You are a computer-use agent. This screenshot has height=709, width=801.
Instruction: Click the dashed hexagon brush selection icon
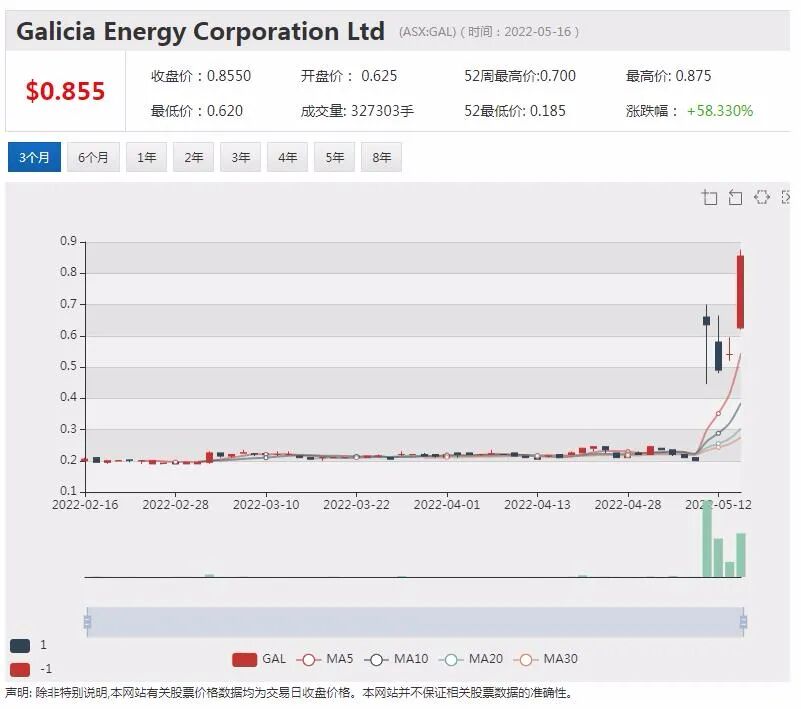click(762, 197)
